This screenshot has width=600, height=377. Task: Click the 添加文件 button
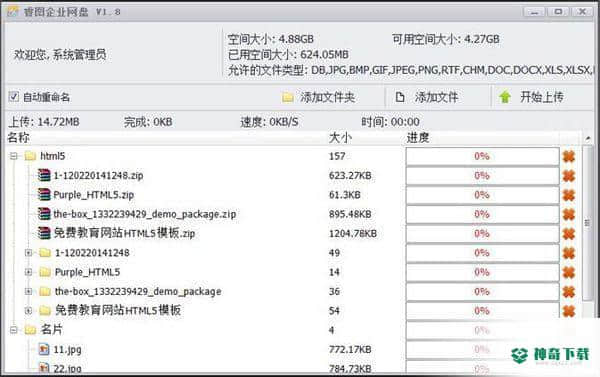[427, 97]
